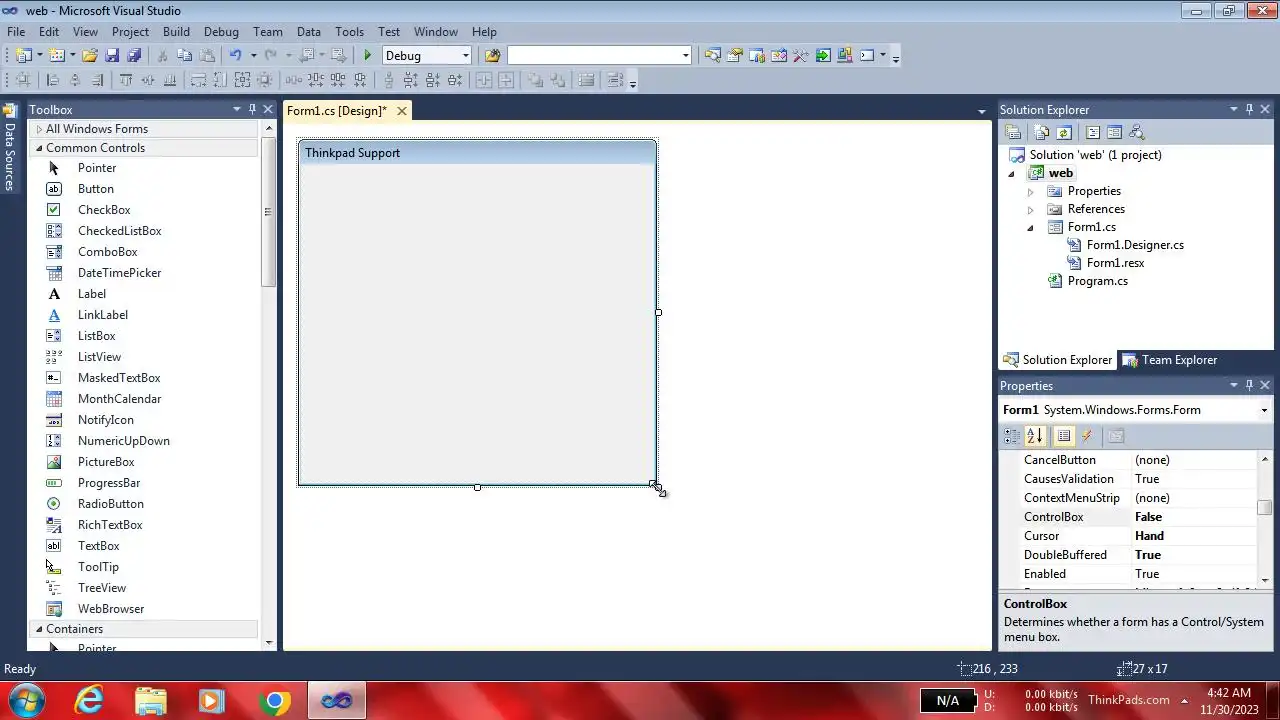Image resolution: width=1280 pixels, height=720 pixels.
Task: Click Show All Files icon in Solution Explorer
Action: pos(1042,132)
